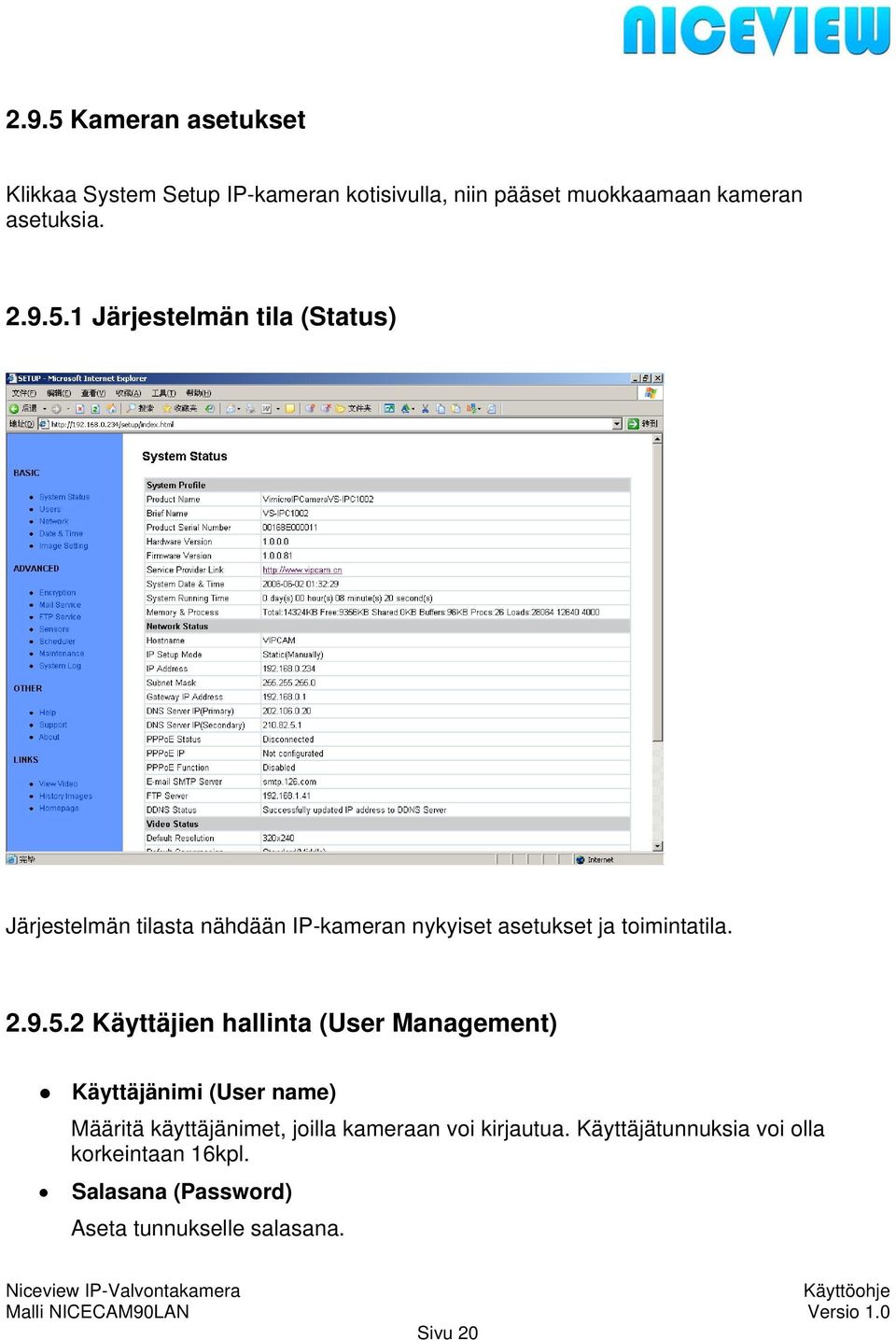The width and height of the screenshot is (896, 1340).
Task: Open the History Images link
Action: (x=65, y=796)
